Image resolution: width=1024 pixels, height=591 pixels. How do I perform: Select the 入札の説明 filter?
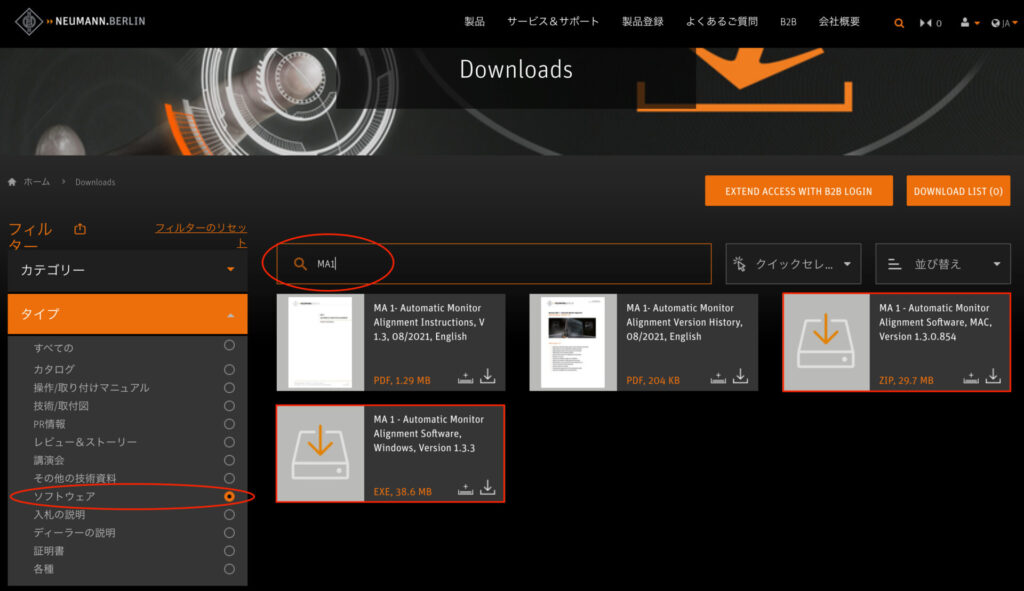click(229, 515)
